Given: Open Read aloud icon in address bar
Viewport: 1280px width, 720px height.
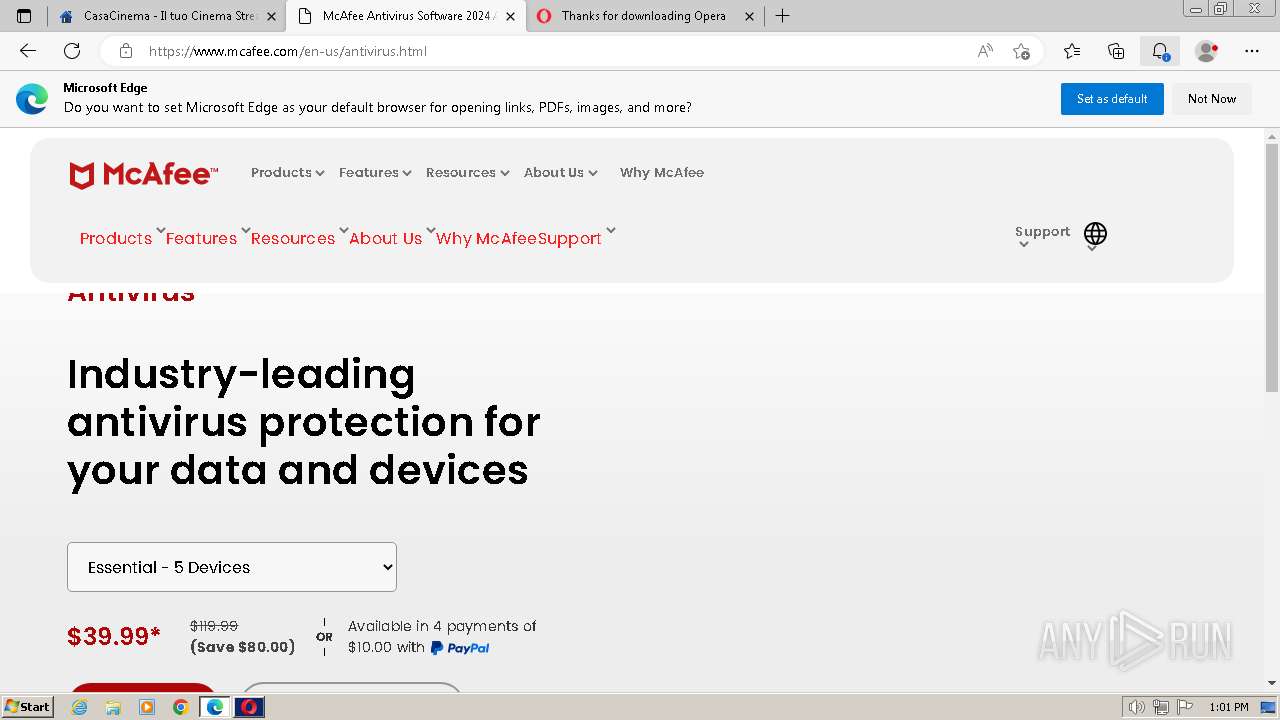Looking at the screenshot, I should (x=985, y=51).
